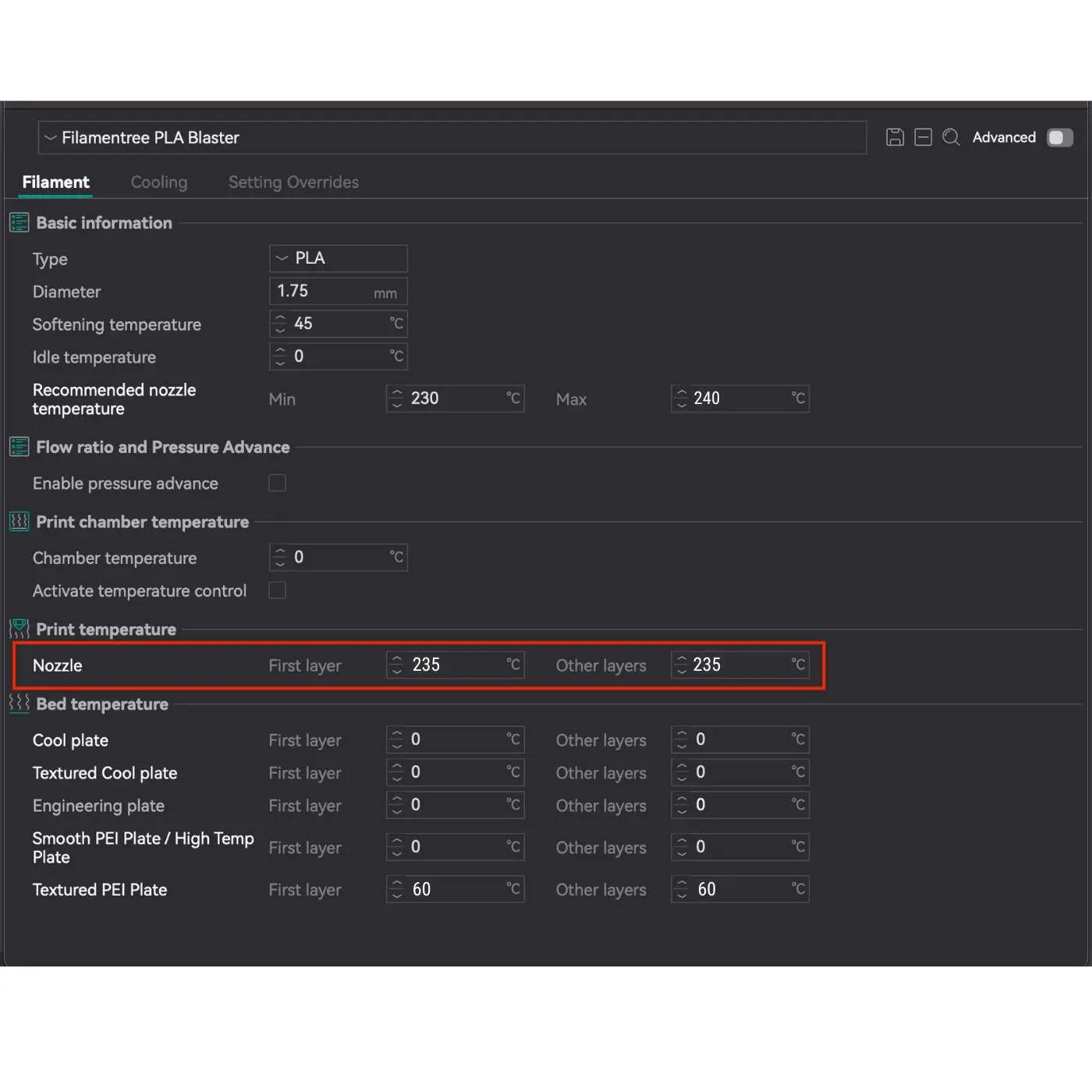
Task: Check Activate temperature control box
Action: click(x=277, y=590)
